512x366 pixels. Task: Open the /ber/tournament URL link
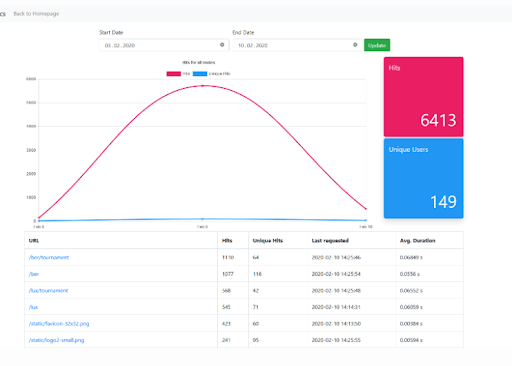tap(49, 257)
